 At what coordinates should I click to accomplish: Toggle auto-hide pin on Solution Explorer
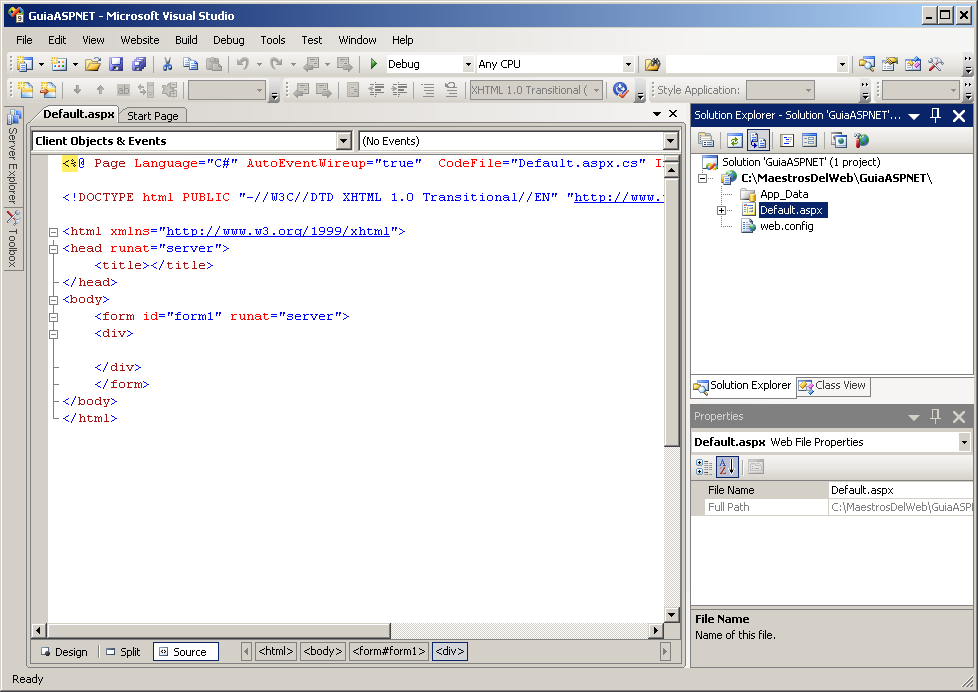click(935, 115)
